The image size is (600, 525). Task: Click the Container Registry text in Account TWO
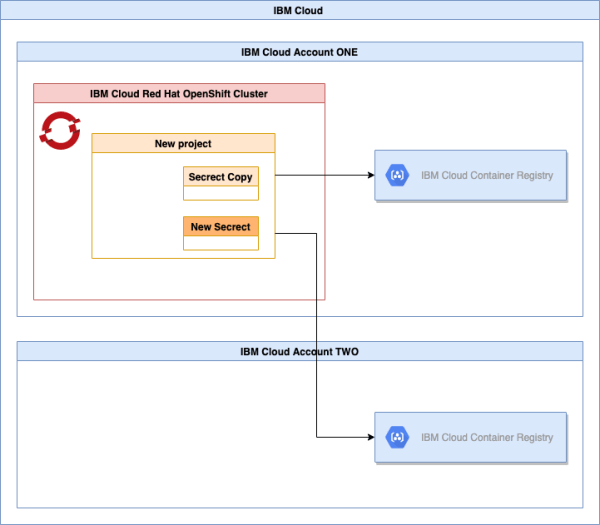(487, 437)
